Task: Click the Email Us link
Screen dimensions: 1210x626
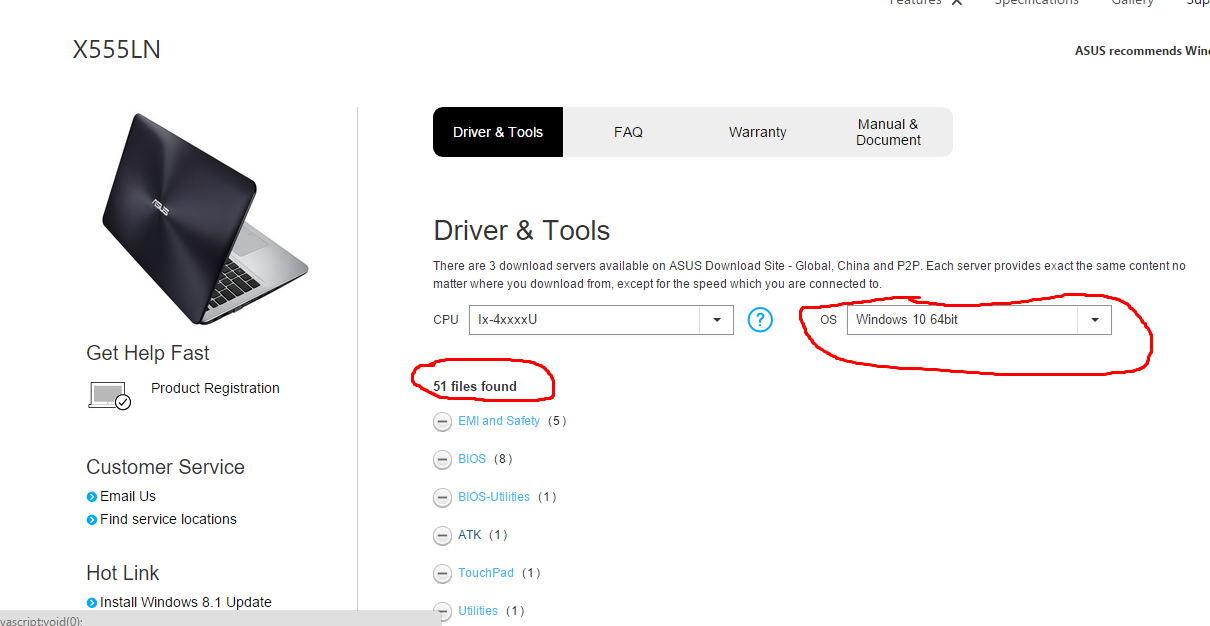Action: click(128, 496)
